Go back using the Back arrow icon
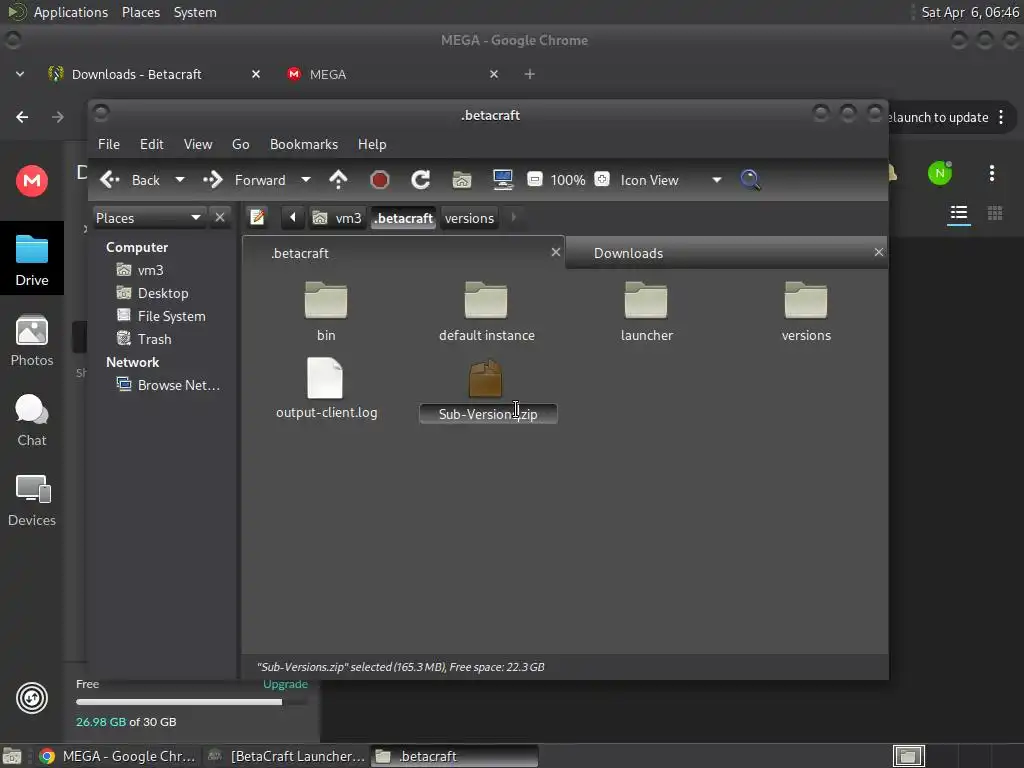Screen dimensions: 1024x768 [110, 180]
